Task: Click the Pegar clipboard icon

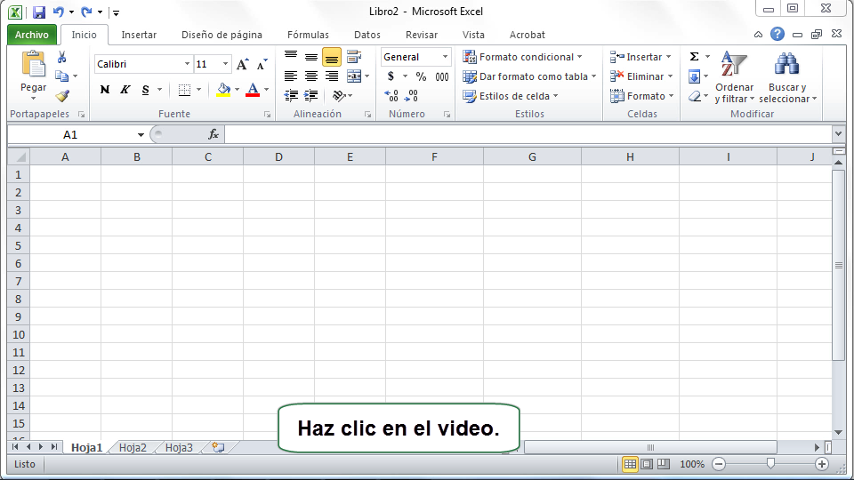Action: [x=33, y=64]
